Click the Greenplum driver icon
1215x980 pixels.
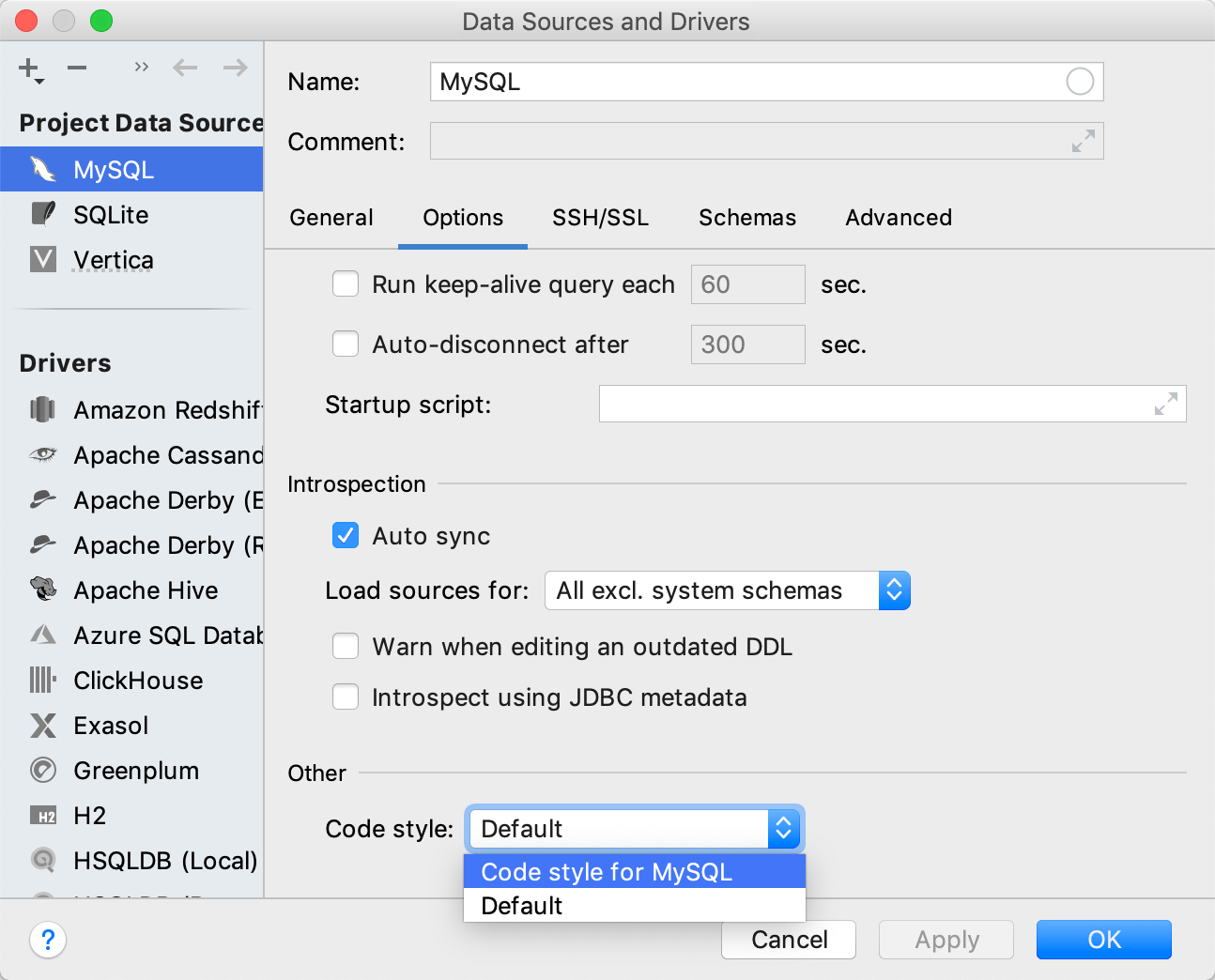tap(42, 770)
